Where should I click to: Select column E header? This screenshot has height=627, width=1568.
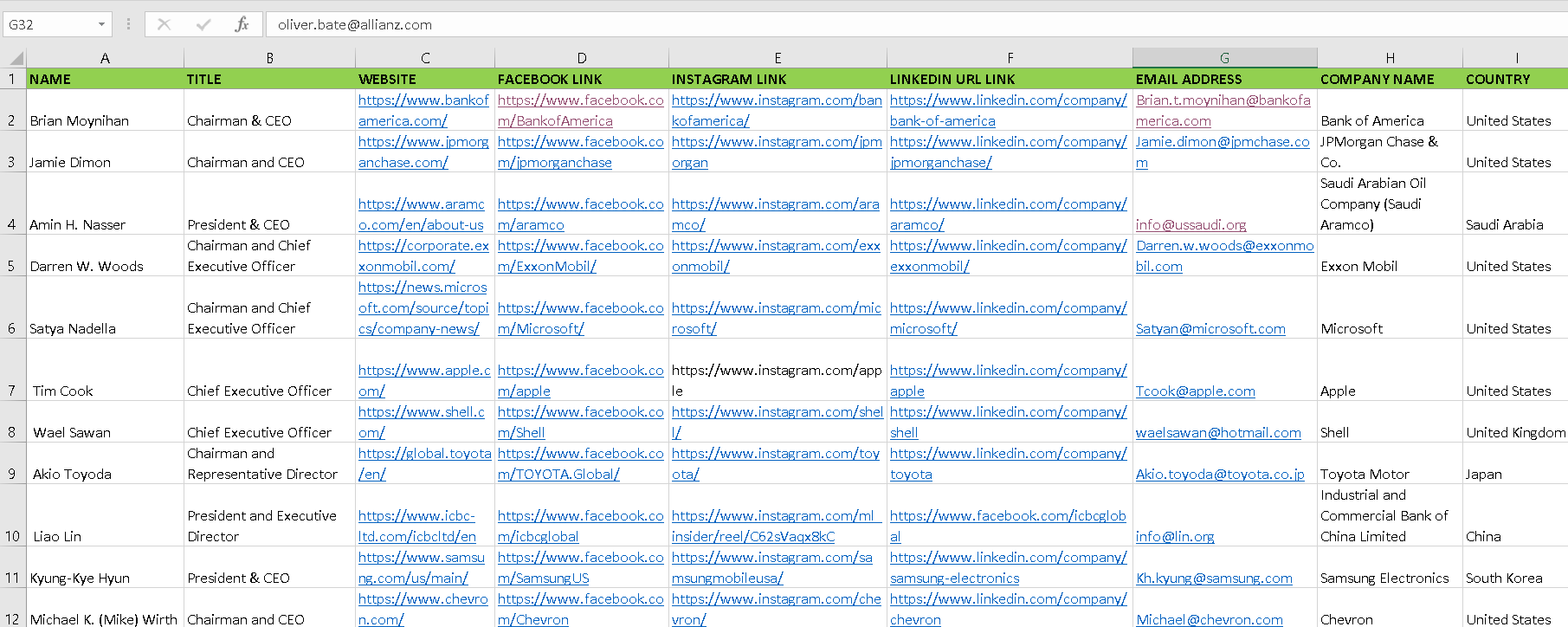[778, 58]
